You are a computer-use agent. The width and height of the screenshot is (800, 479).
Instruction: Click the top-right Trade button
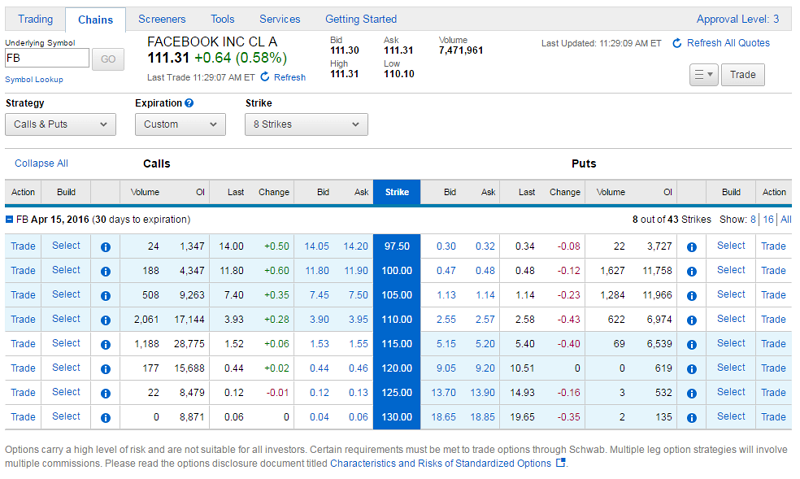(x=742, y=74)
